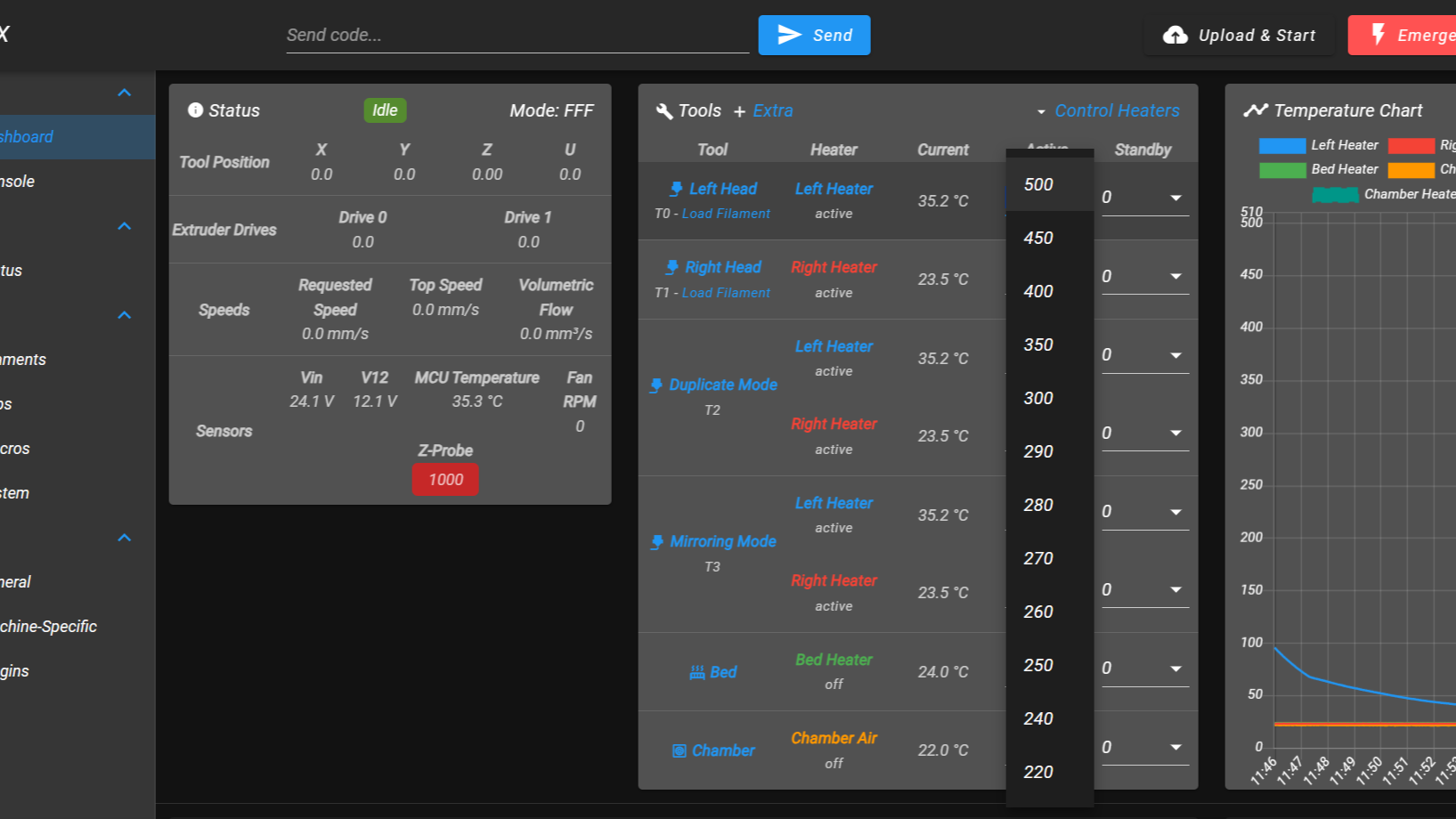Open standby dropdown for Bed heater
The width and height of the screenshot is (1456, 819).
[1175, 668]
